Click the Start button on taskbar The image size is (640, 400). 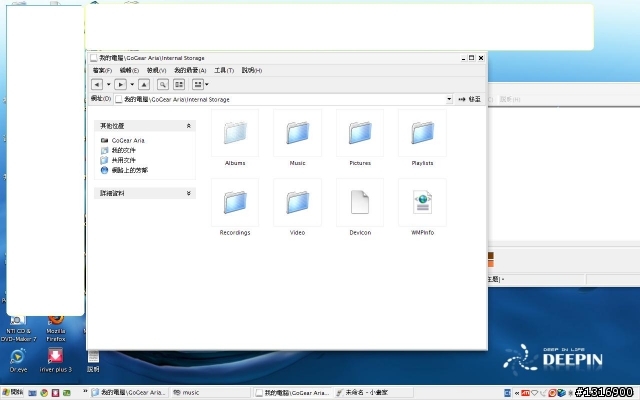[13, 393]
